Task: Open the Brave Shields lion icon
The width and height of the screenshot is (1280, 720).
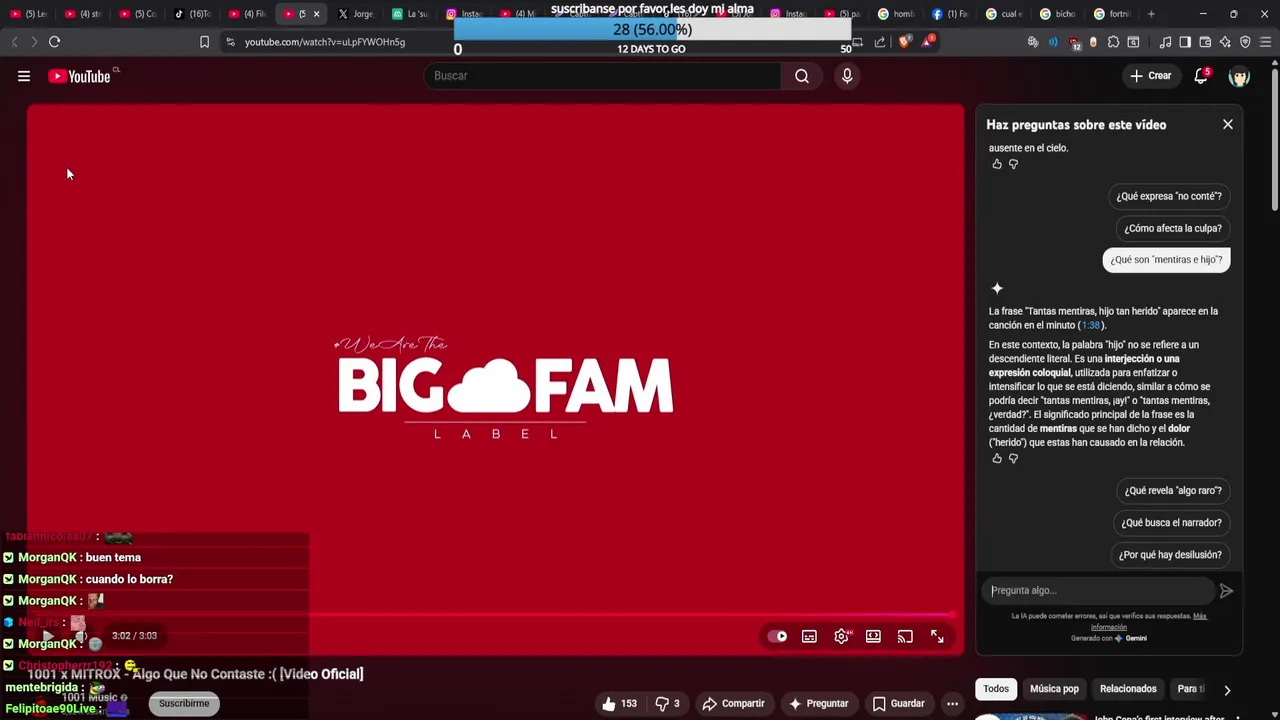Action: [905, 42]
